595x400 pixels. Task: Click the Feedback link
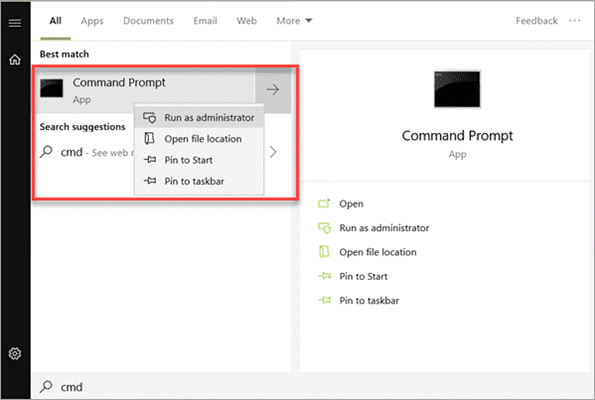(x=536, y=21)
